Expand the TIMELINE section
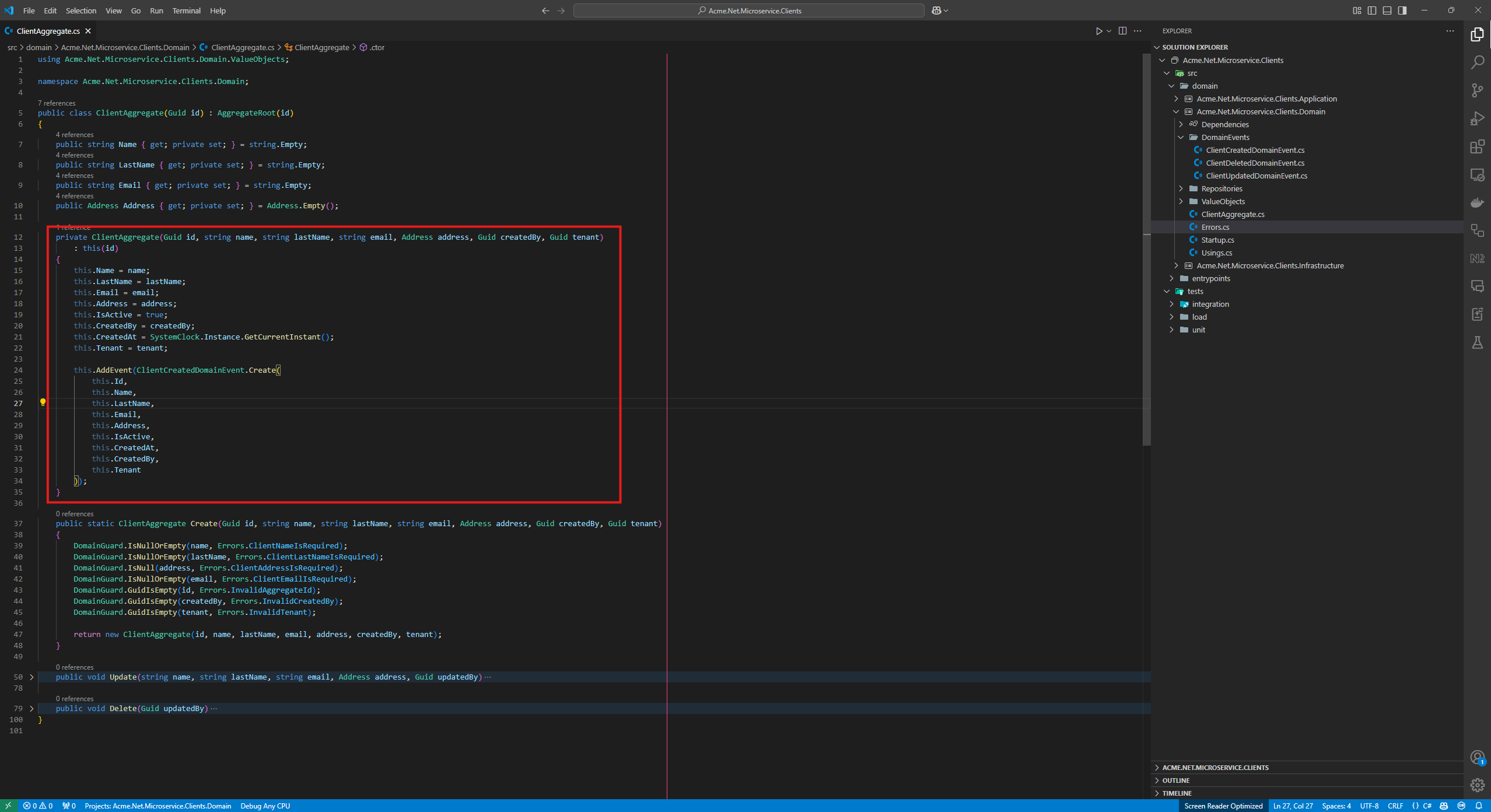 point(1177,793)
